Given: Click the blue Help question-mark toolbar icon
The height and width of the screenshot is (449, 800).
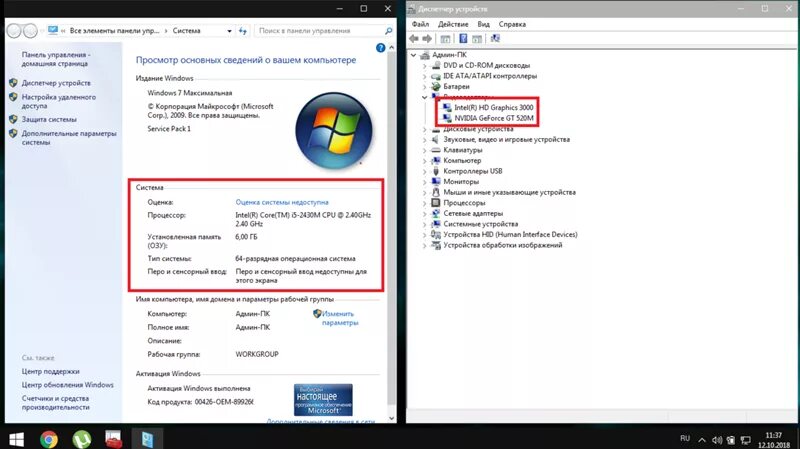Looking at the screenshot, I should click(x=463, y=39).
